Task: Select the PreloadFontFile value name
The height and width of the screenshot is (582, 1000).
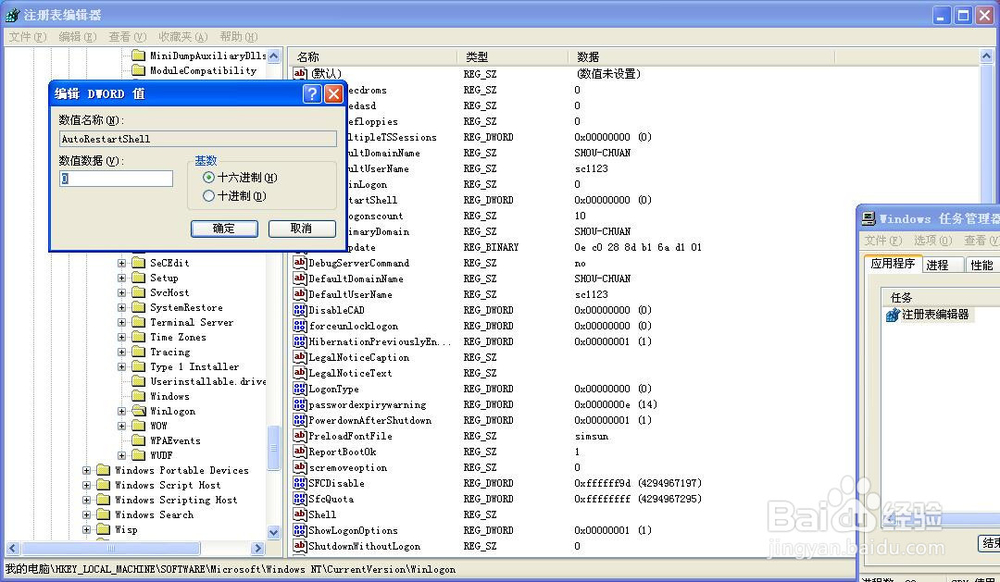Action: (350, 436)
